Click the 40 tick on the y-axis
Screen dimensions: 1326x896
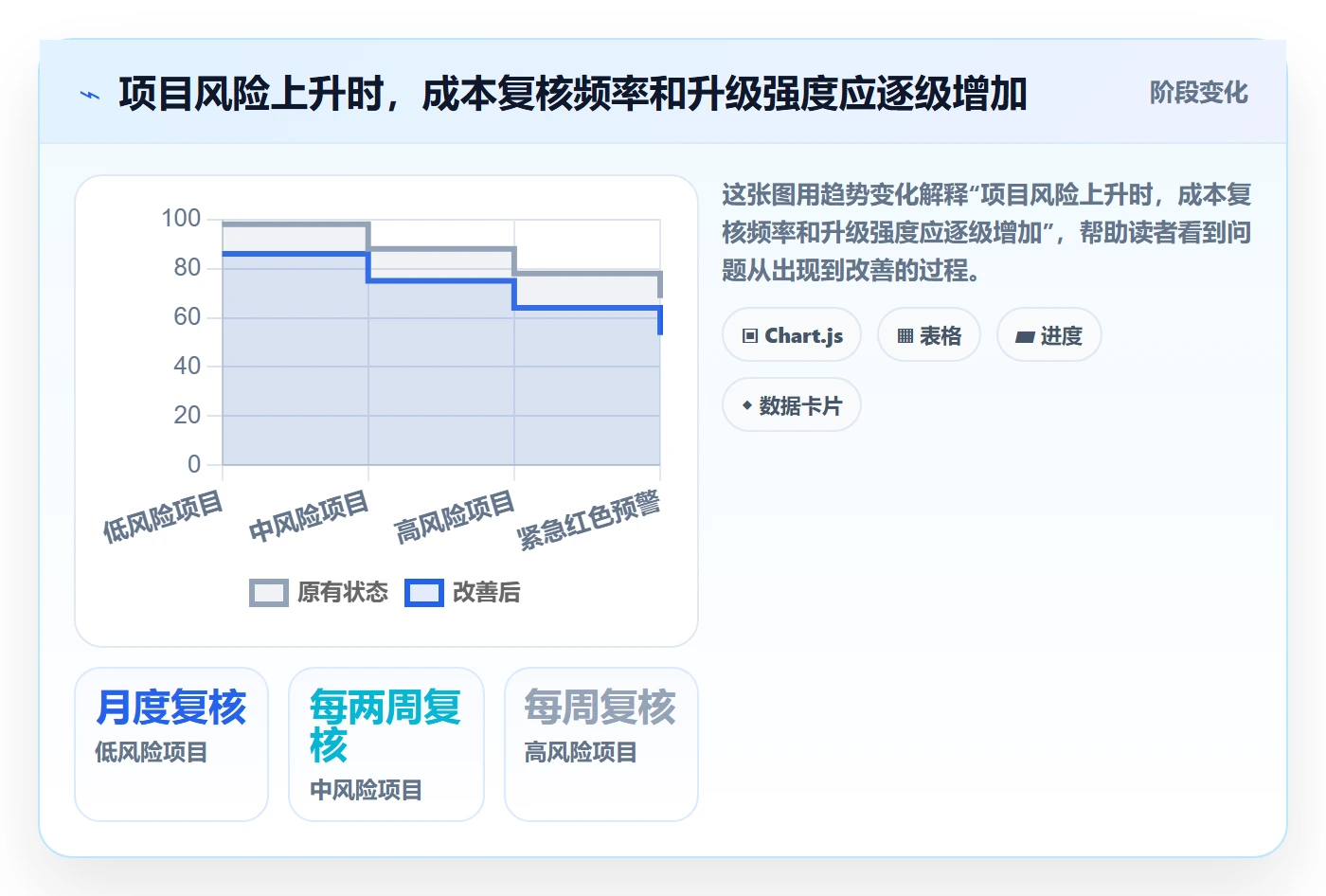pyautogui.click(x=188, y=367)
